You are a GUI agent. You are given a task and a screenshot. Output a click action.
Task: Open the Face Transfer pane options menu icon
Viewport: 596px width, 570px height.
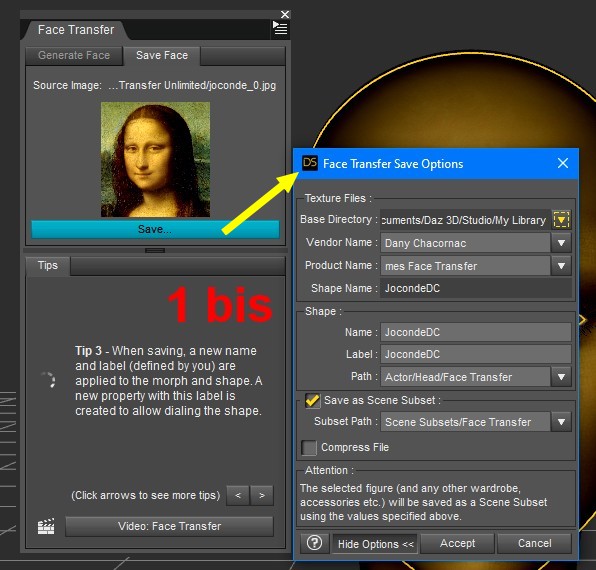click(281, 28)
